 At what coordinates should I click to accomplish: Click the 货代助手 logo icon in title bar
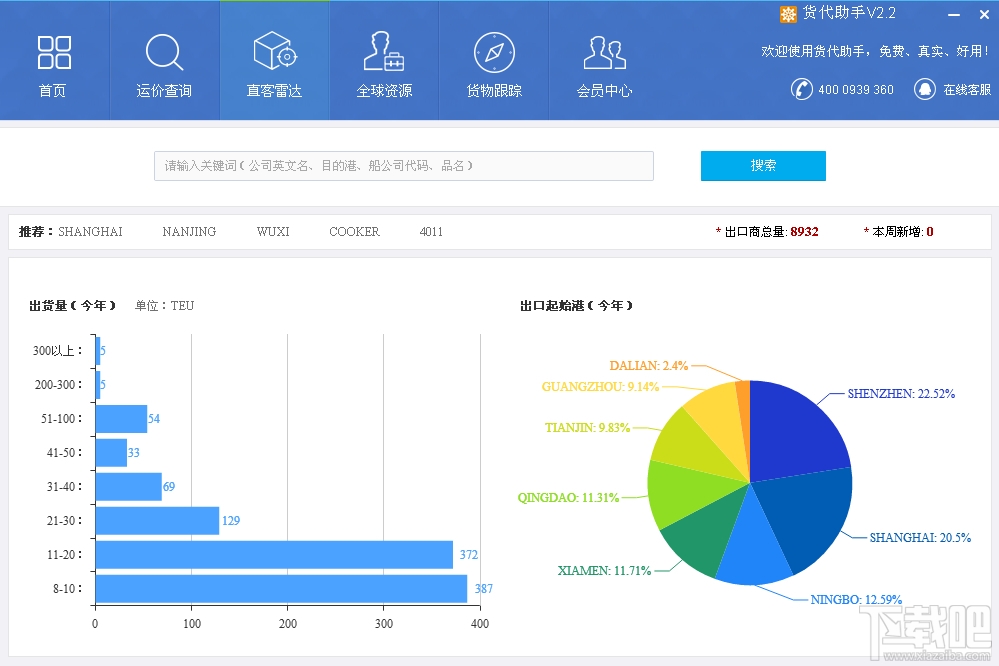tap(788, 14)
